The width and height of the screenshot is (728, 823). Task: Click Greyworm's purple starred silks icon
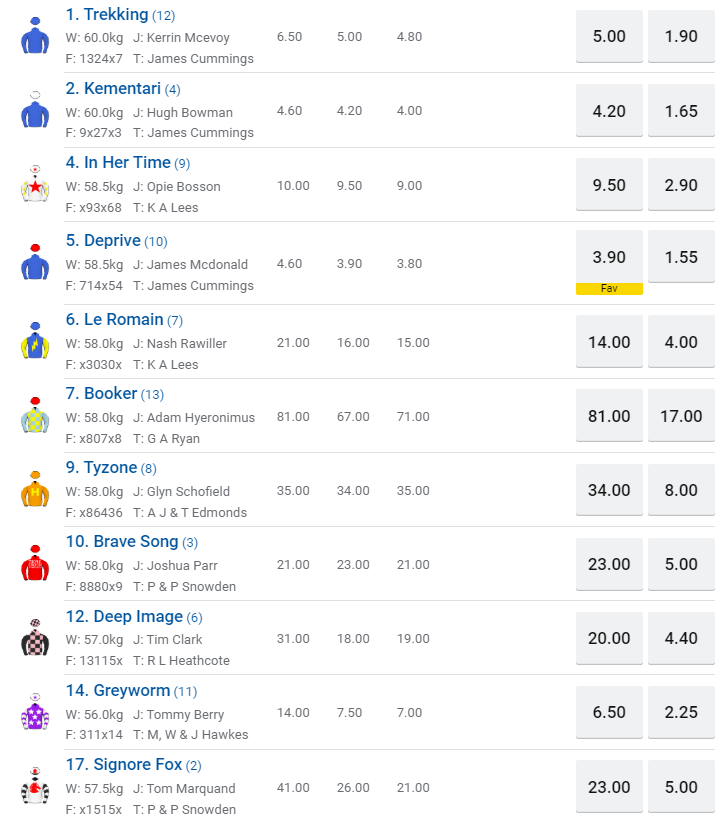point(35,712)
